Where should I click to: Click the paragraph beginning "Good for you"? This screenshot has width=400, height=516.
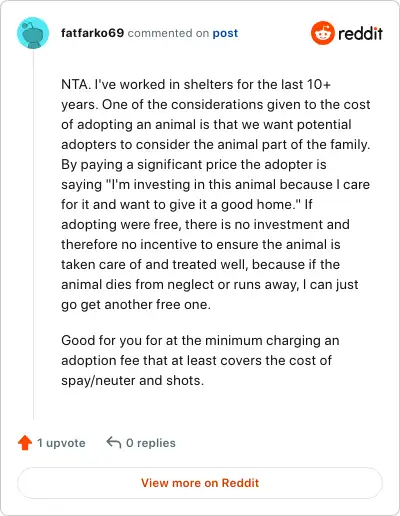click(x=200, y=360)
